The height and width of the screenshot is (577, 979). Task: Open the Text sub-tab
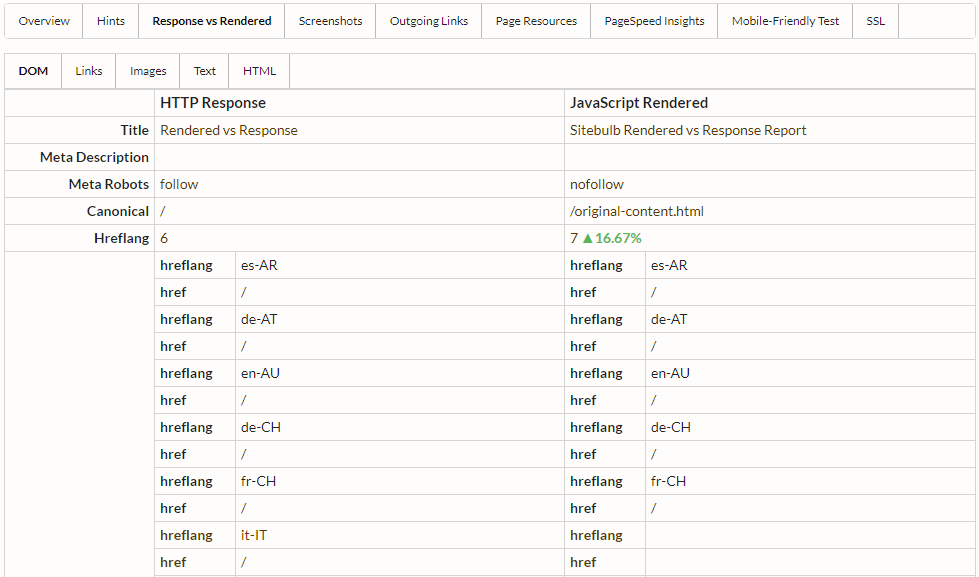(205, 71)
